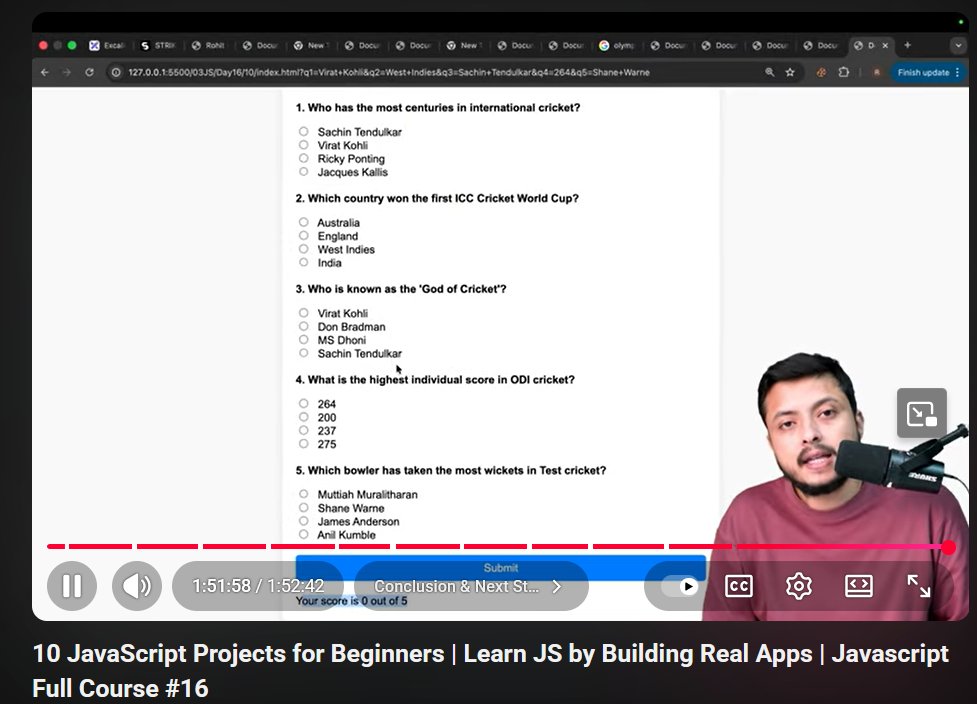Switch to the Rohit tab

209,45
